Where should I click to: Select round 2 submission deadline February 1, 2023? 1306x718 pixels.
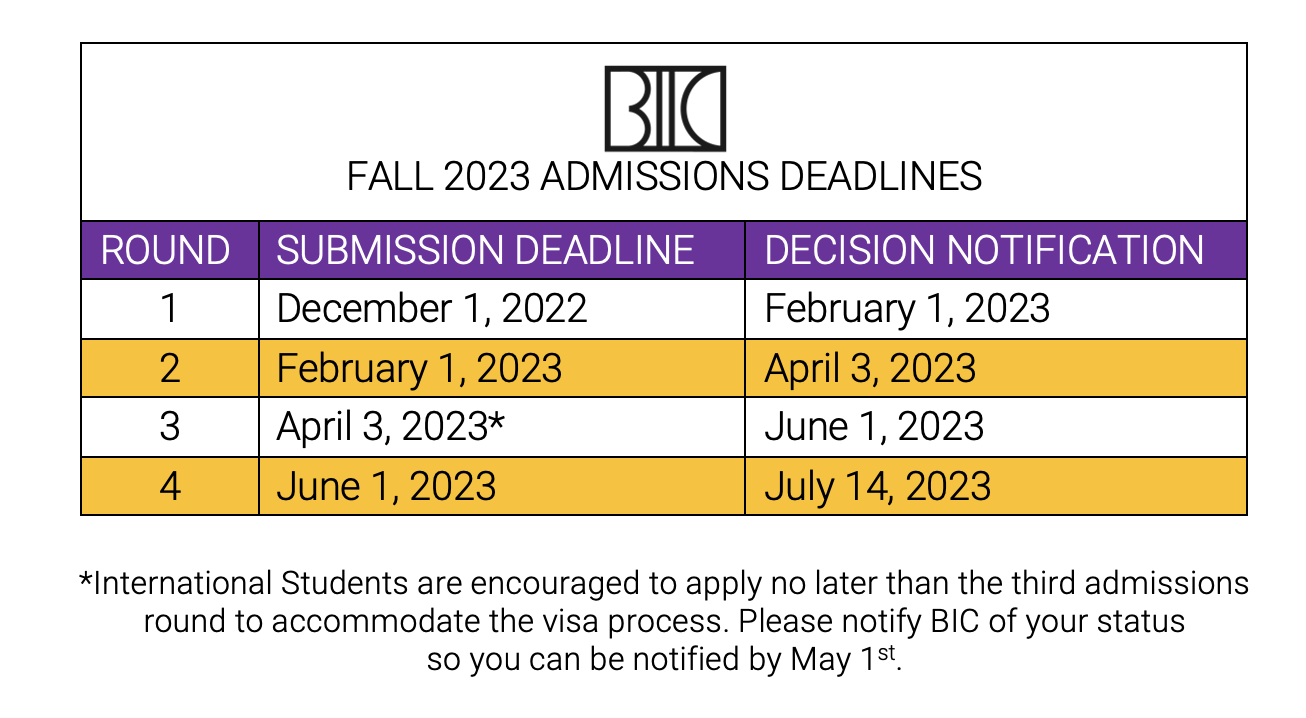(419, 369)
